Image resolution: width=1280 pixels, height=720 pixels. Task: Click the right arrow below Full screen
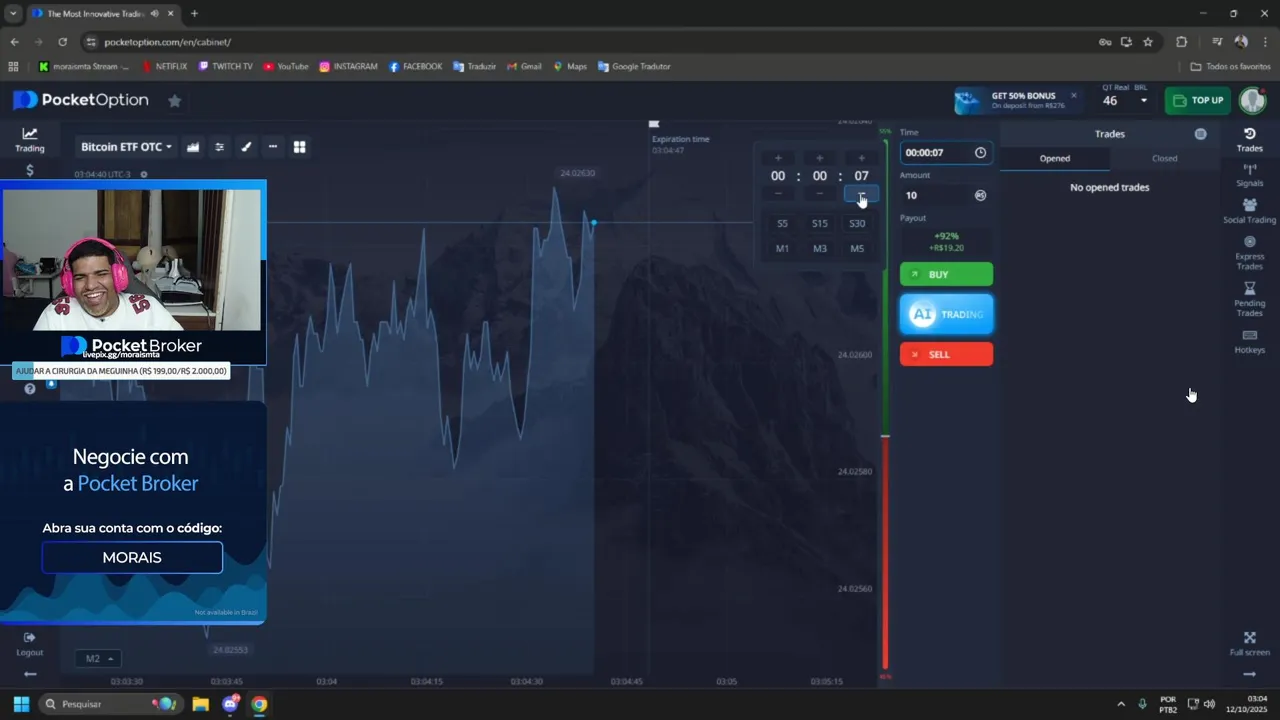[x=1249, y=673]
